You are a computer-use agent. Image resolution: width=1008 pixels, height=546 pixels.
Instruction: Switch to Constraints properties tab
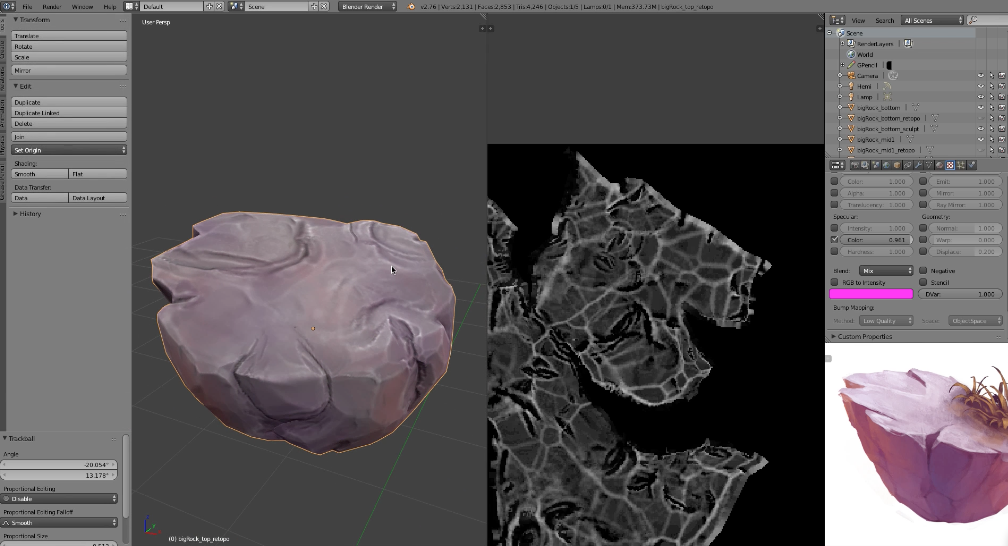908,165
